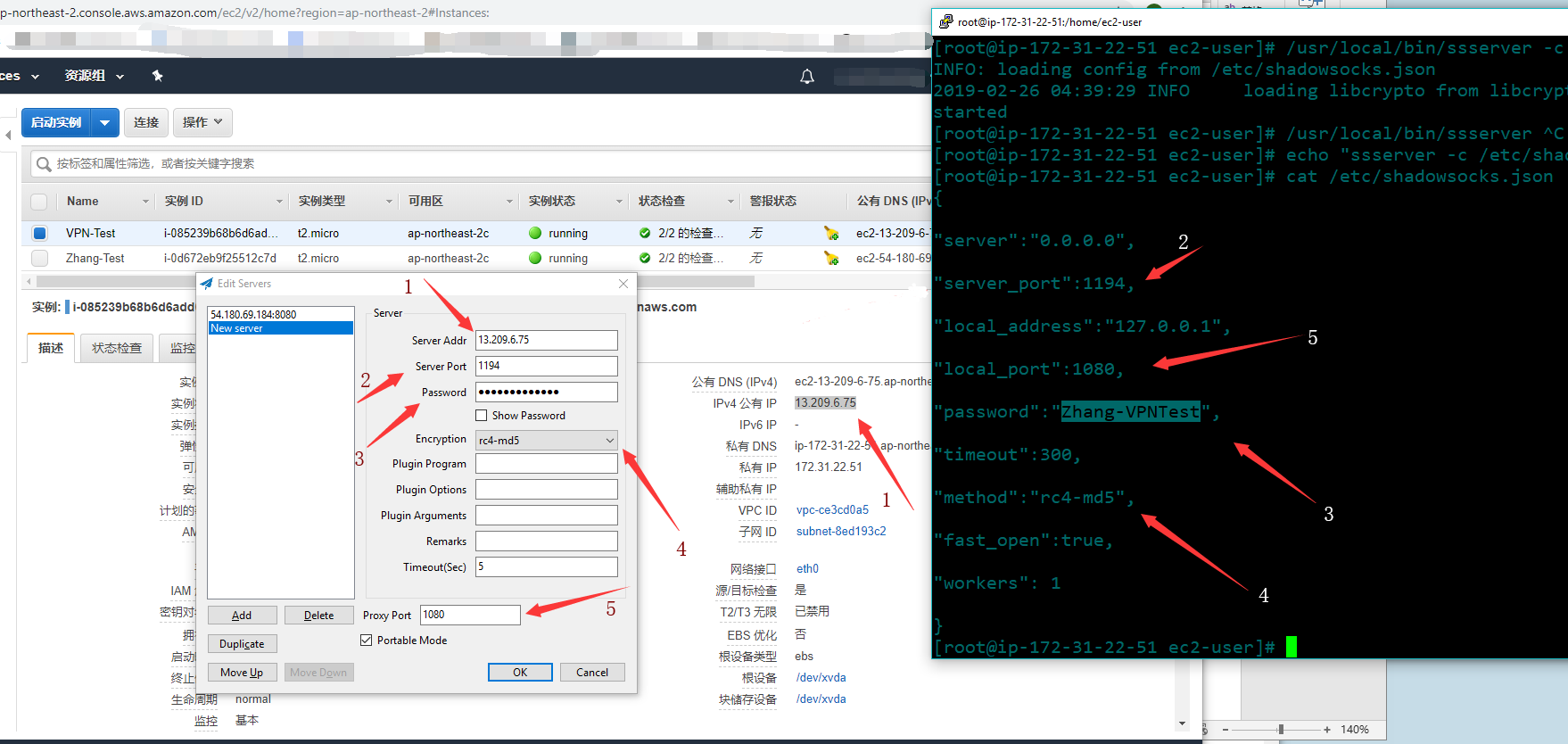The image size is (1568, 744).
Task: Click Cancel in Edit Servers dialog
Action: click(x=592, y=673)
